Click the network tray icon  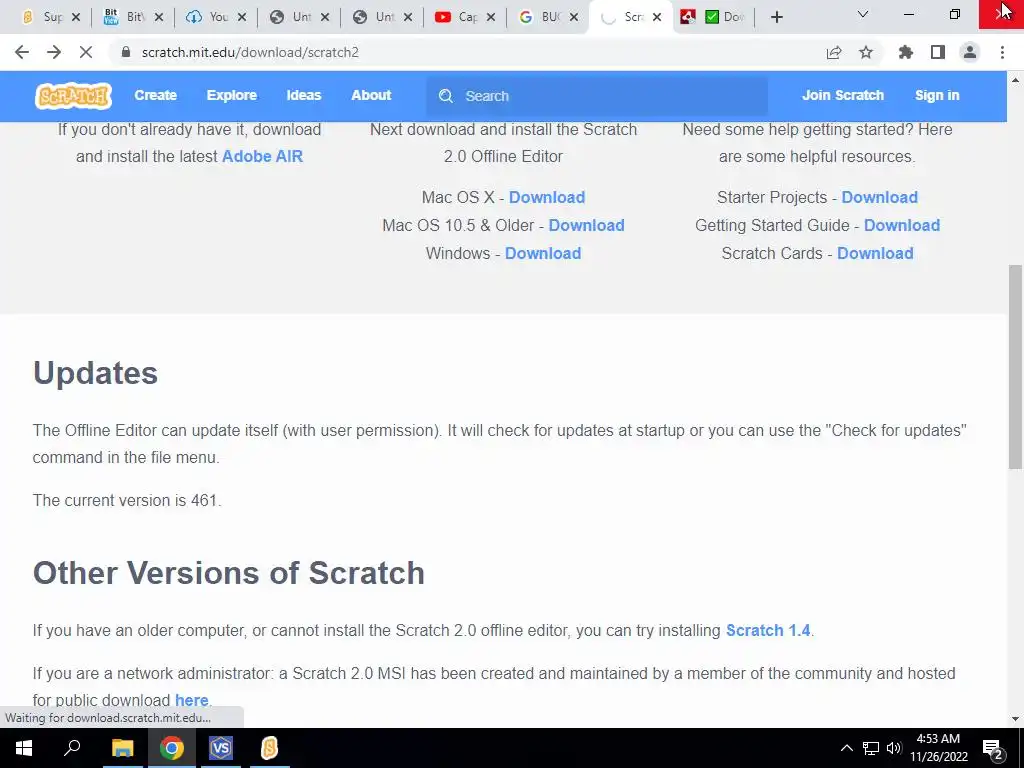pos(871,748)
